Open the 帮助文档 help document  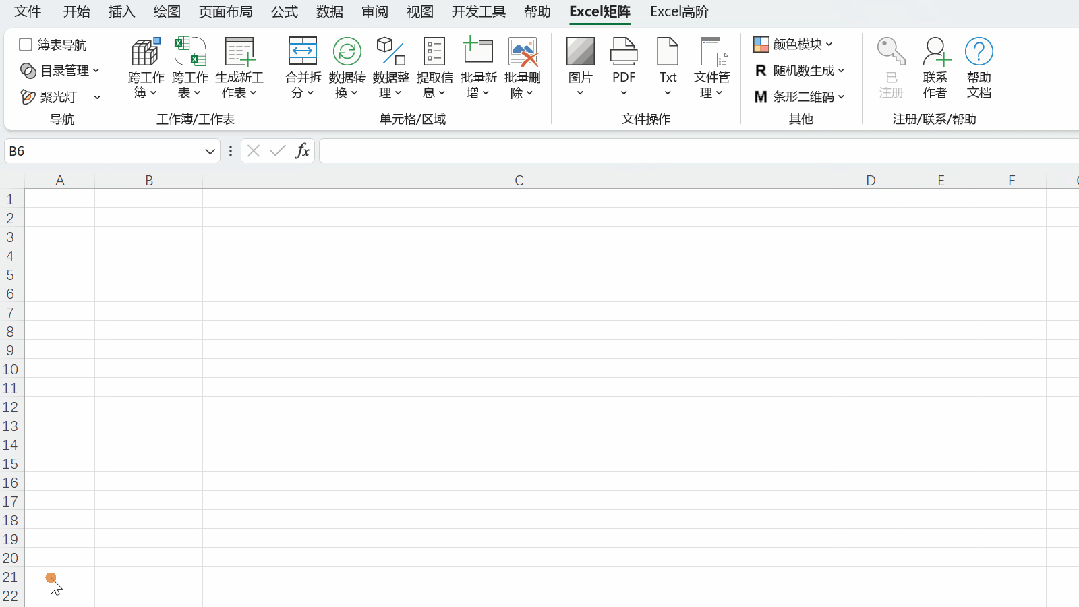point(979,68)
